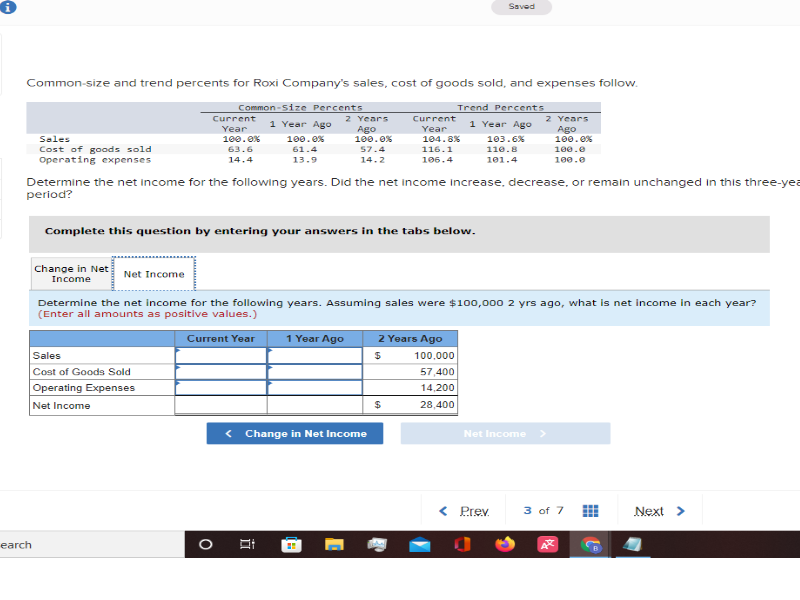Launch Microsoft Office from taskbar

[462, 544]
